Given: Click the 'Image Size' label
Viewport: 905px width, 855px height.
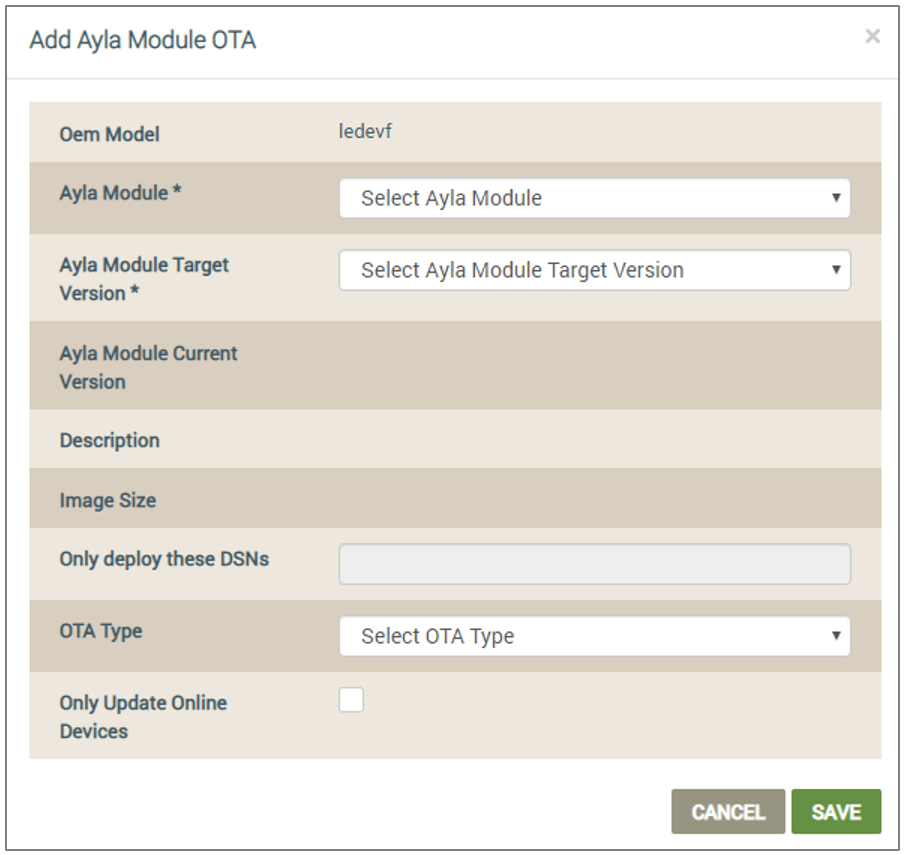Looking at the screenshot, I should 108,500.
